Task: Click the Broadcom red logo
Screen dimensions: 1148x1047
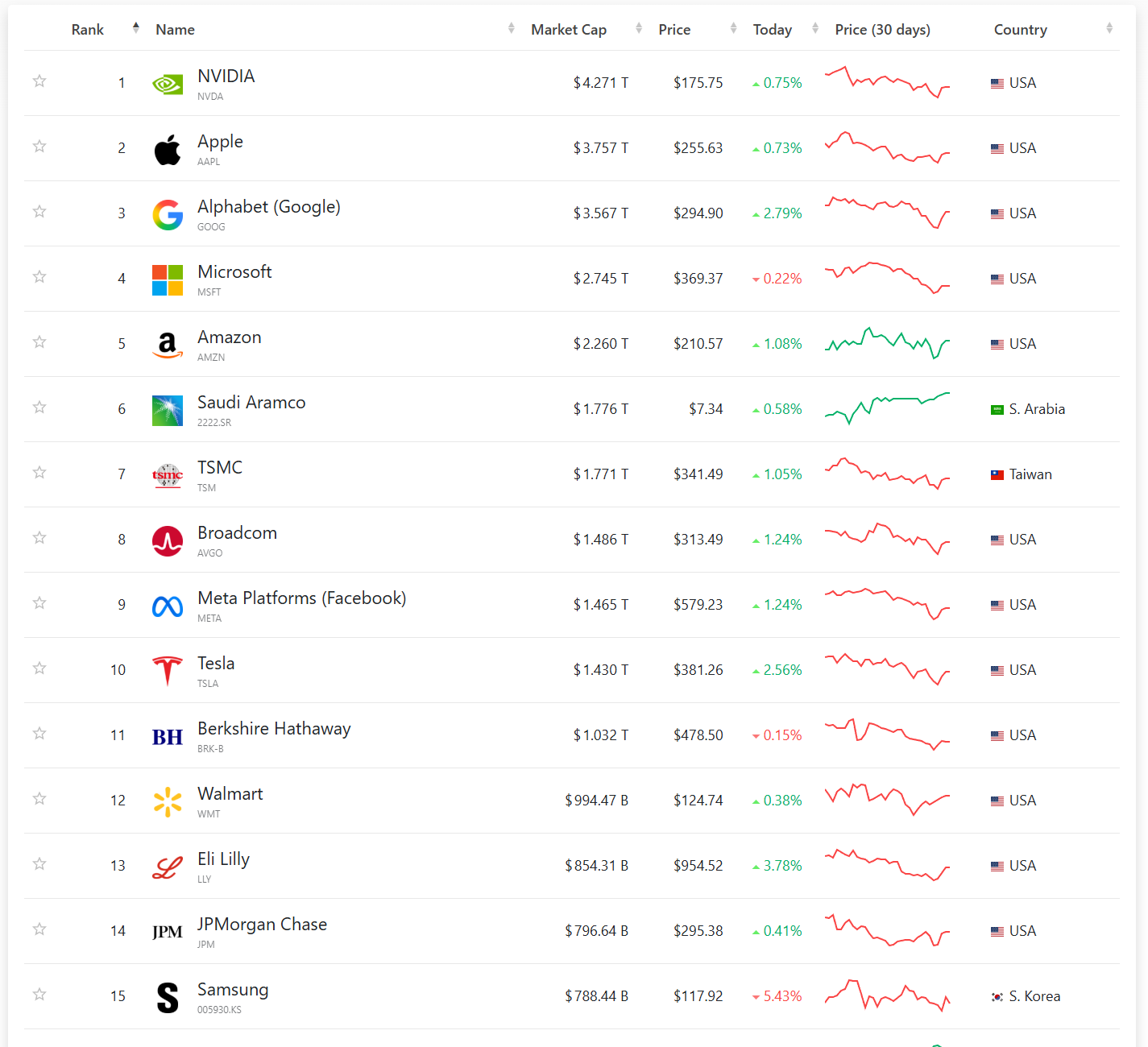Action: coord(168,540)
